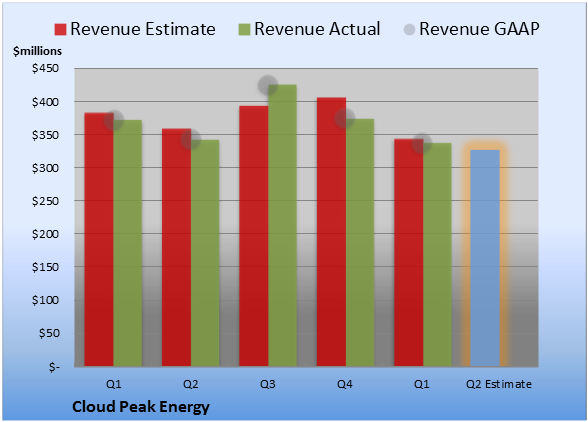This screenshot has height=422, width=588.
Task: Click the 'Cloud Peak Energy' chart title
Action: pos(141,407)
